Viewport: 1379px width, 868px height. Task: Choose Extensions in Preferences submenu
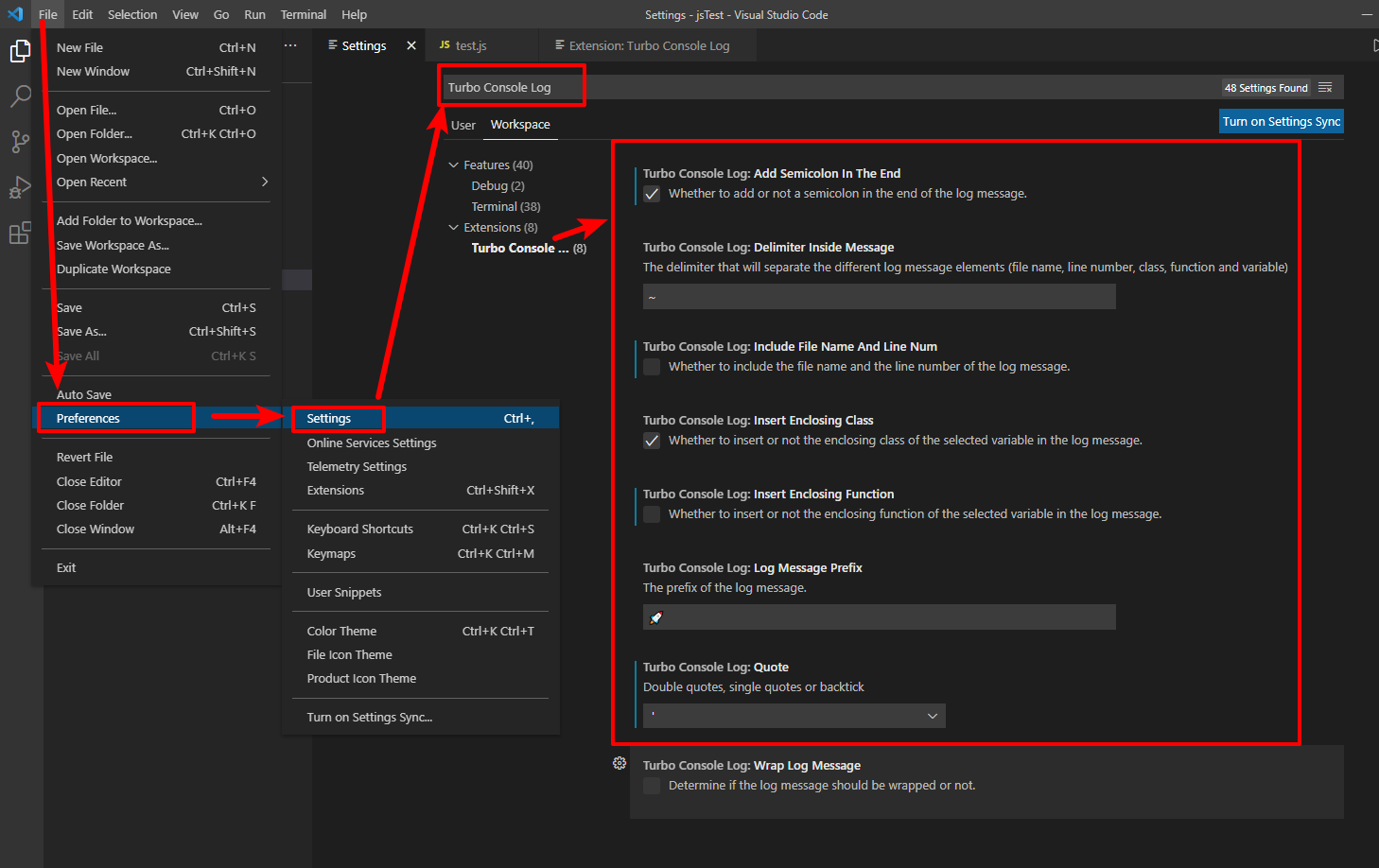tap(421, 490)
